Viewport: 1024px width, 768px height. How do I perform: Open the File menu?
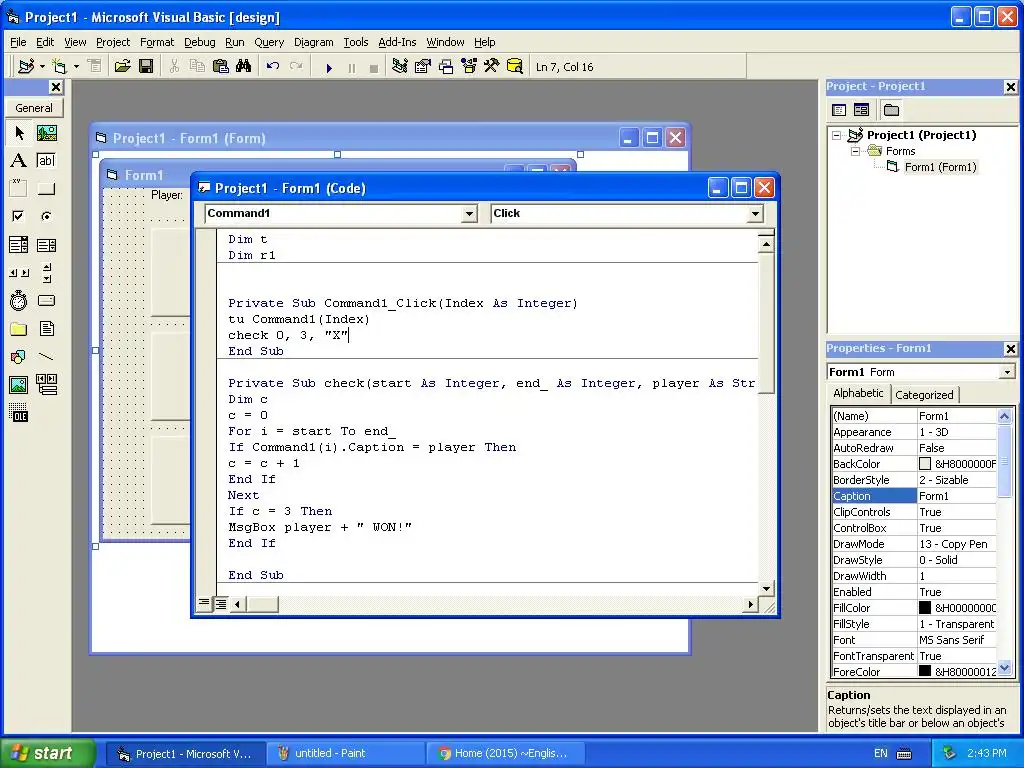pos(18,42)
